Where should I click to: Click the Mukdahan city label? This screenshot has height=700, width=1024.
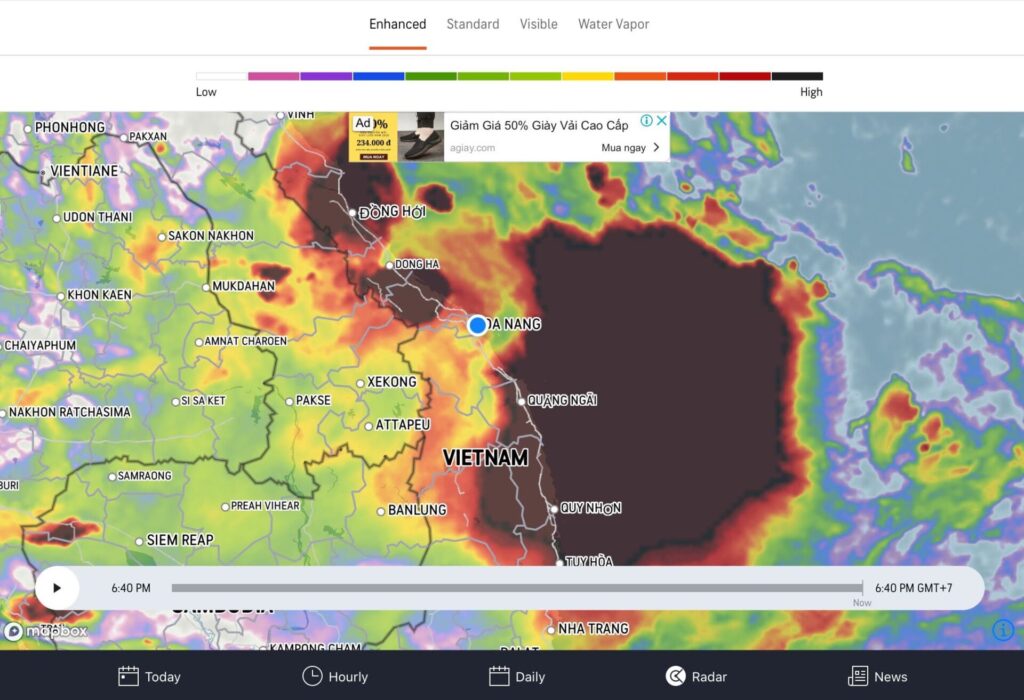tap(244, 286)
